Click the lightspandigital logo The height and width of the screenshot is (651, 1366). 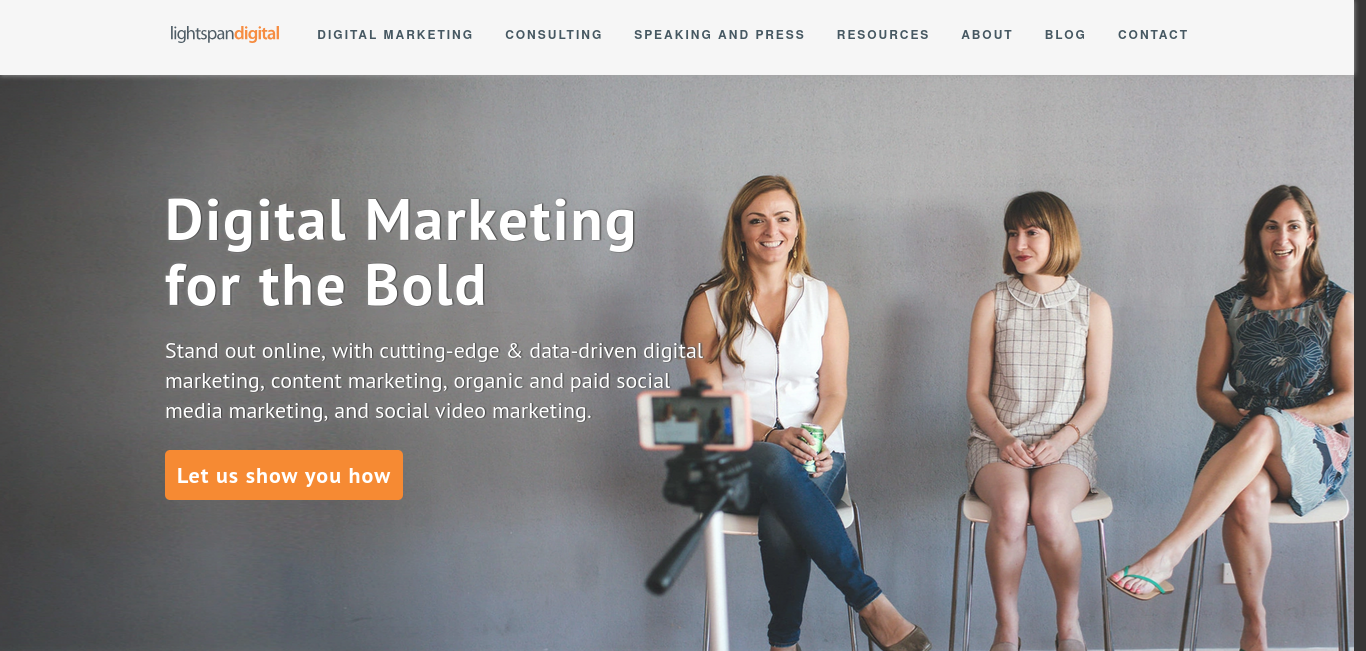click(225, 34)
